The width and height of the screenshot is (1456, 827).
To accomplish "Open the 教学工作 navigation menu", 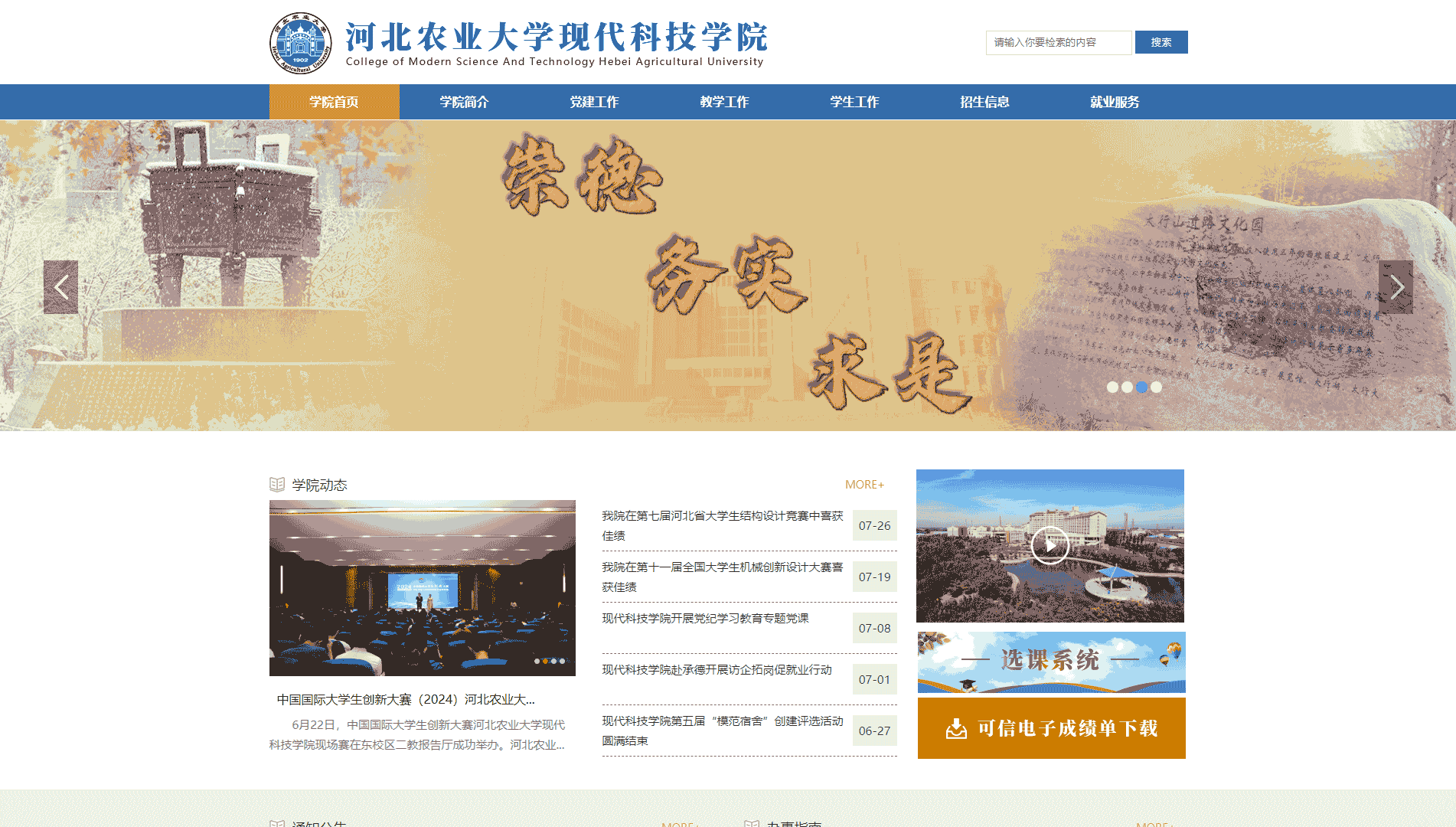I will click(x=724, y=102).
